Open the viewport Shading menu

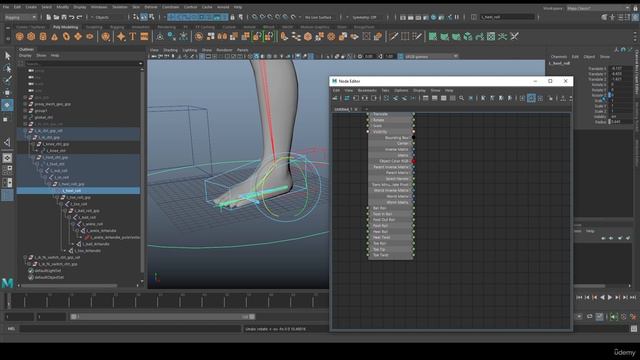170,50
